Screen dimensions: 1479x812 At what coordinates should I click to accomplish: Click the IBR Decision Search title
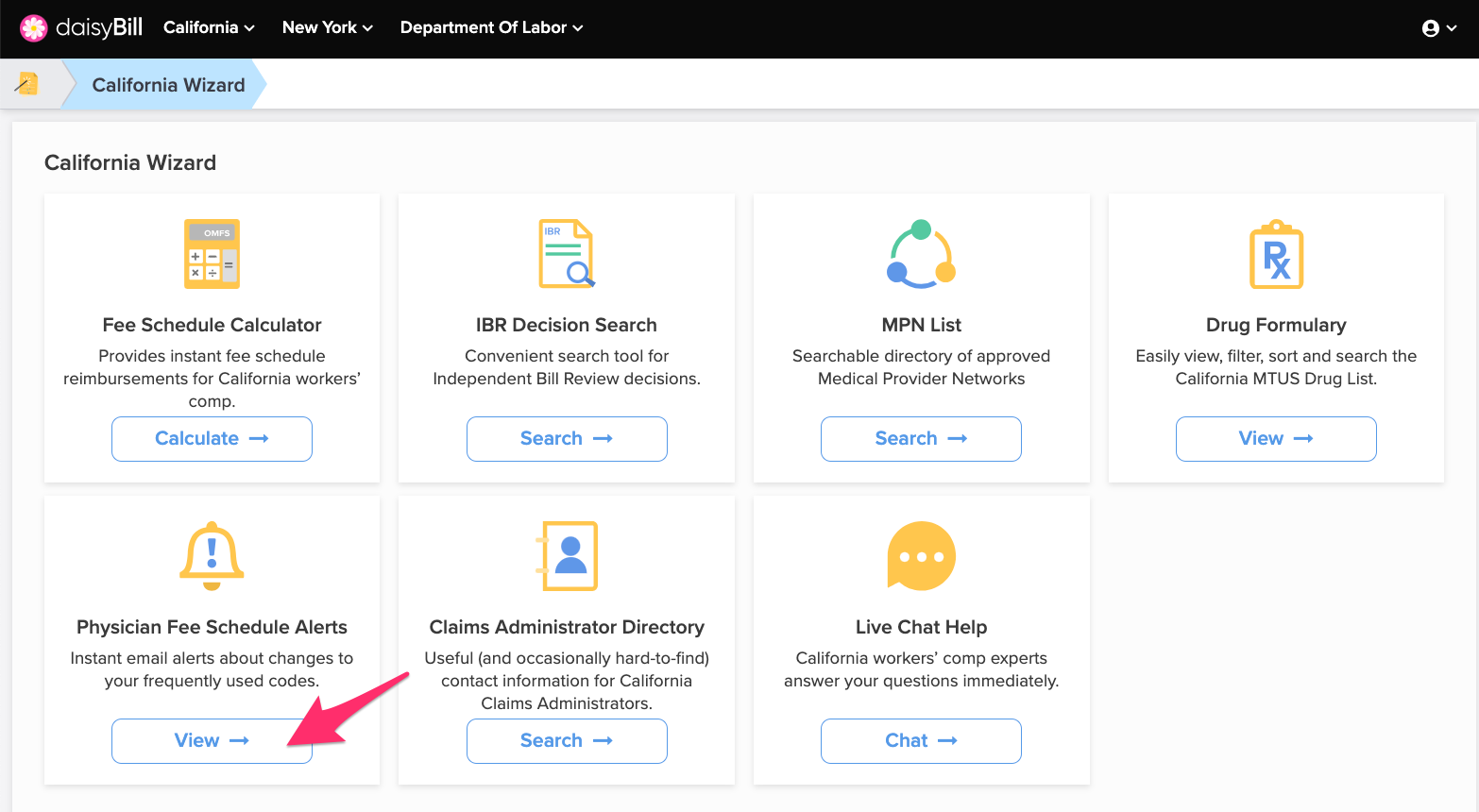click(x=567, y=325)
